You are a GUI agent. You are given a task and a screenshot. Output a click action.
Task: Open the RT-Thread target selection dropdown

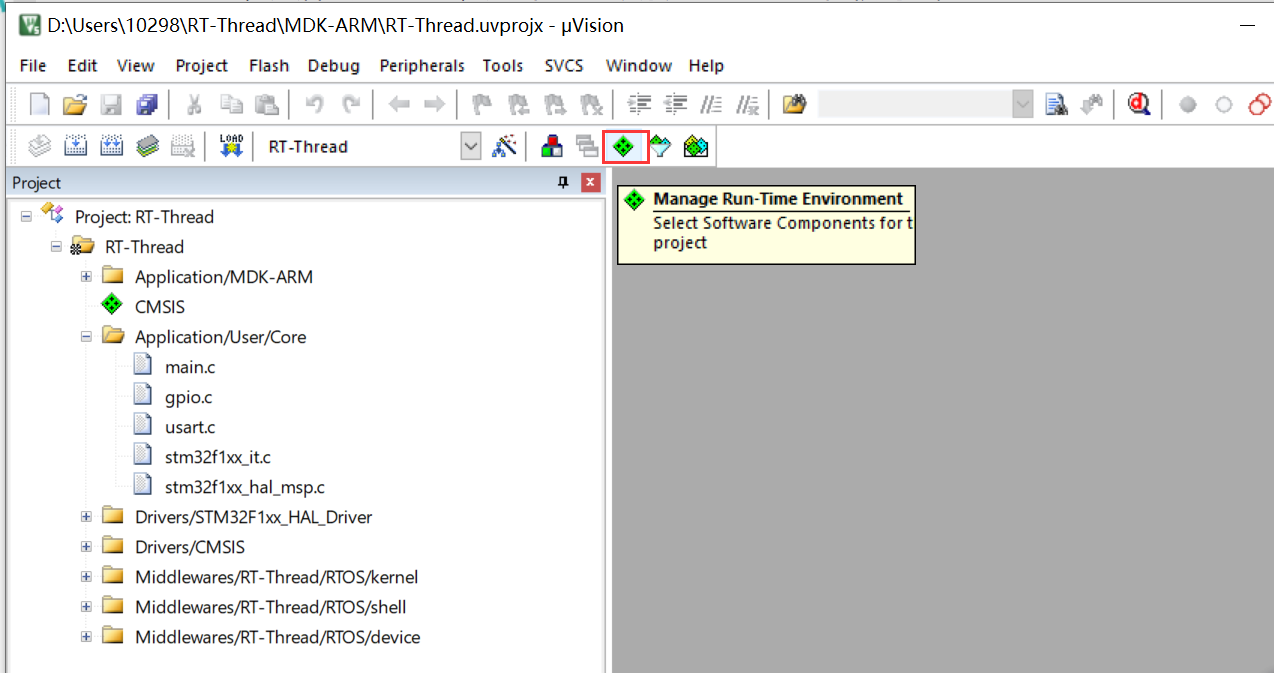click(470, 146)
